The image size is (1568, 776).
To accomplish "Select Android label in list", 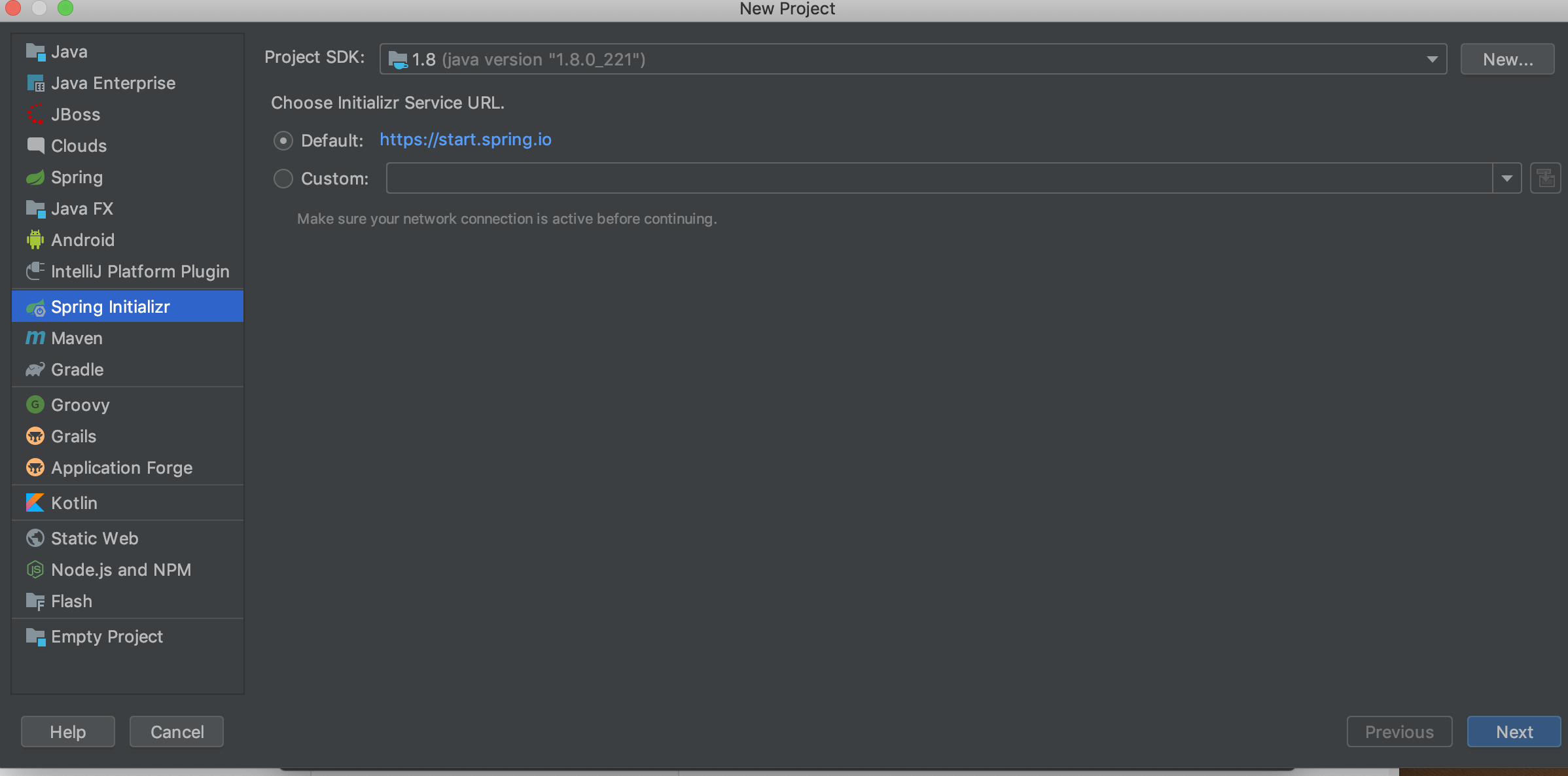I will (x=83, y=240).
